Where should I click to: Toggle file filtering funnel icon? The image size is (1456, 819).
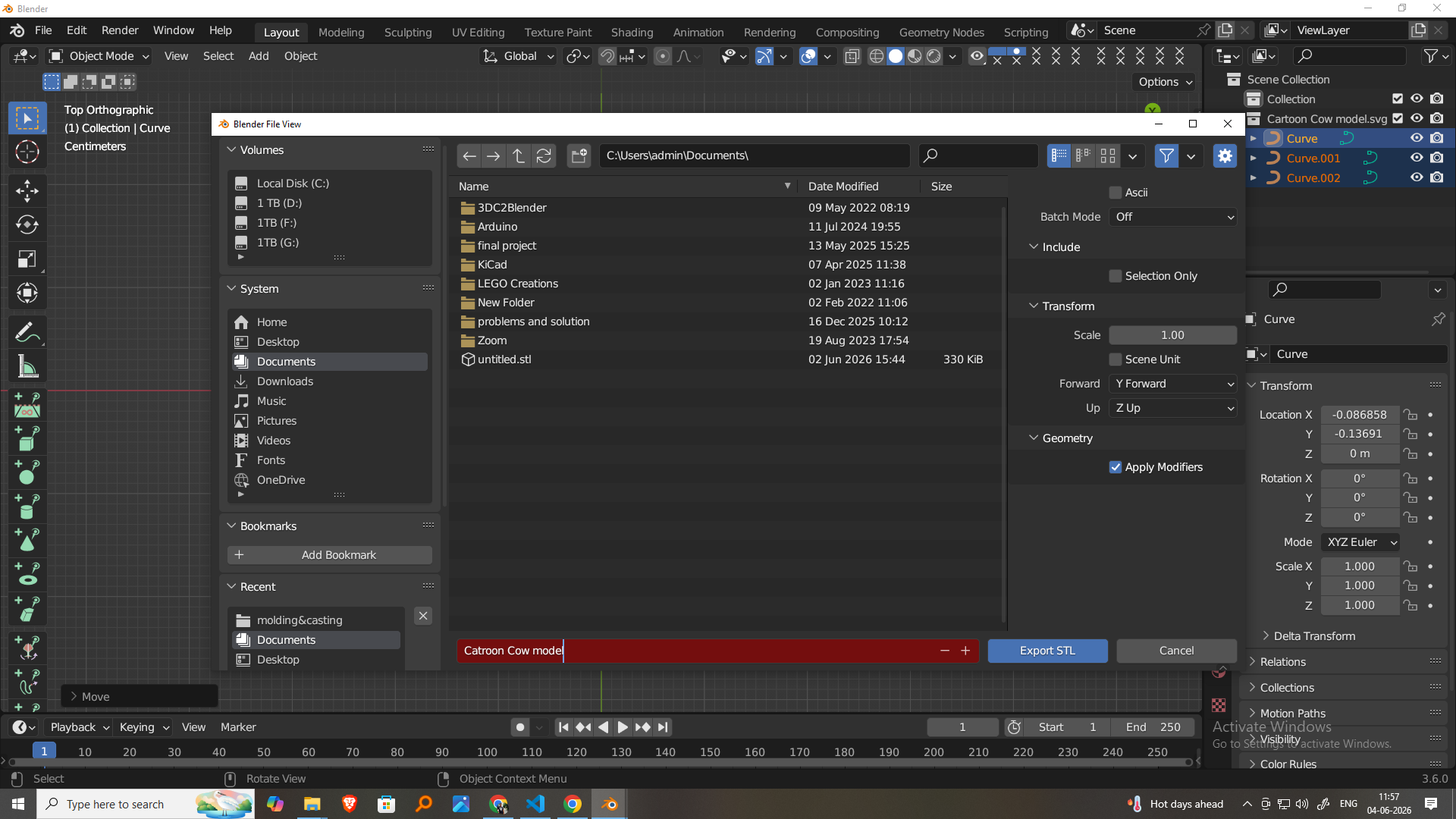[1166, 156]
